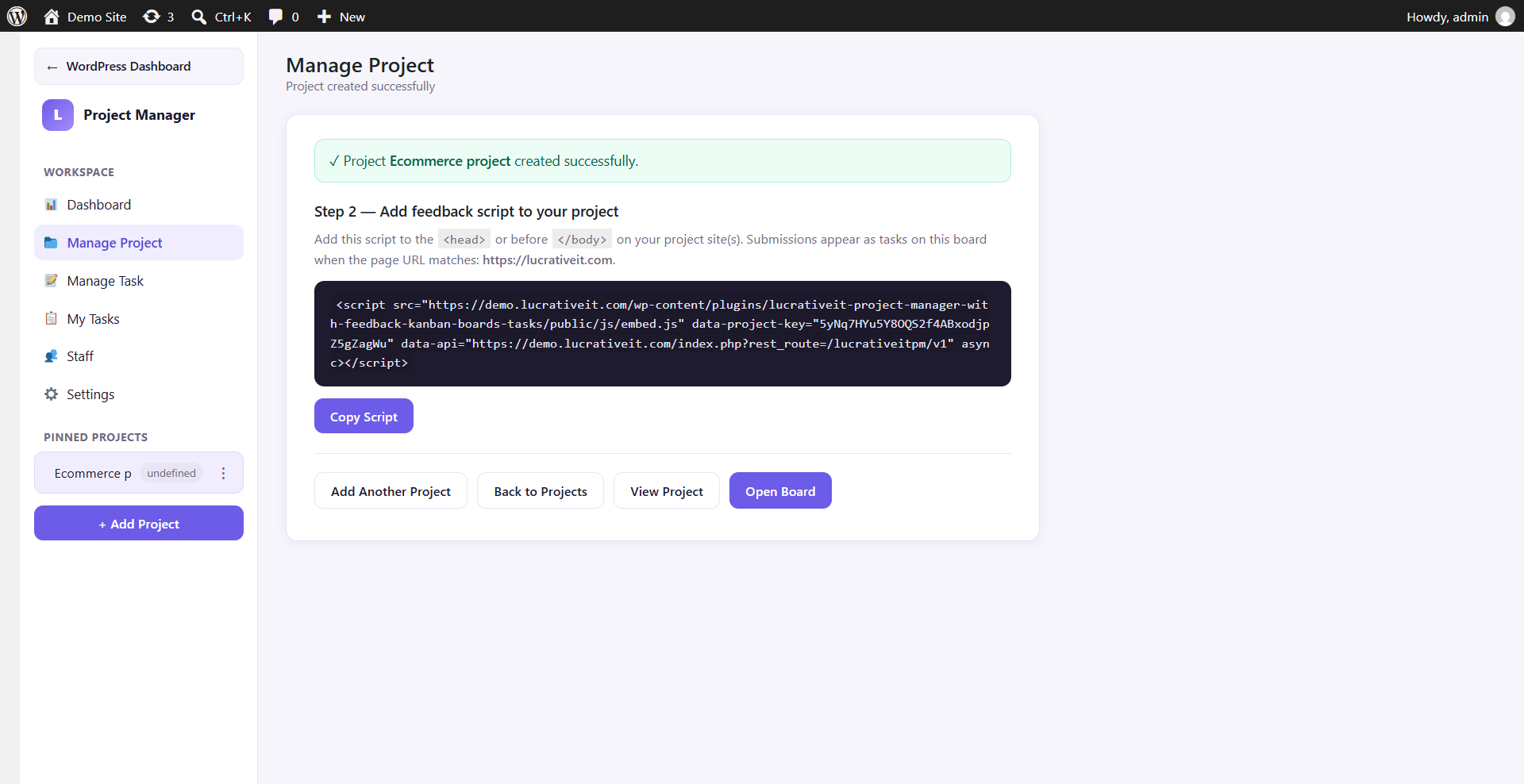The width and height of the screenshot is (1524, 784).
Task: Click the WORKSPACE section label
Action: click(x=79, y=172)
